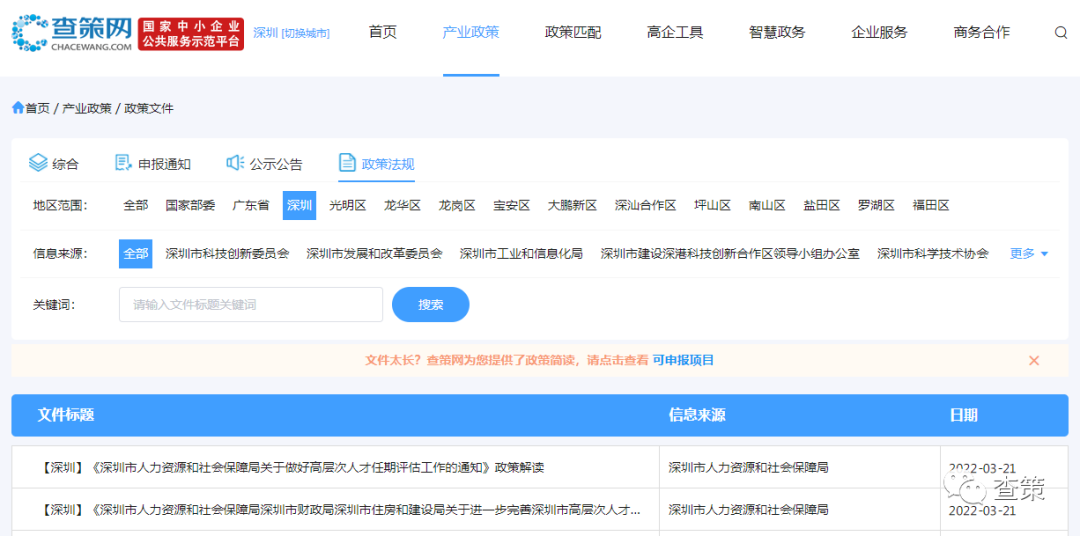Select 全部 in 信息来源 filter
Viewport: 1080px width, 536px height.
point(136,254)
